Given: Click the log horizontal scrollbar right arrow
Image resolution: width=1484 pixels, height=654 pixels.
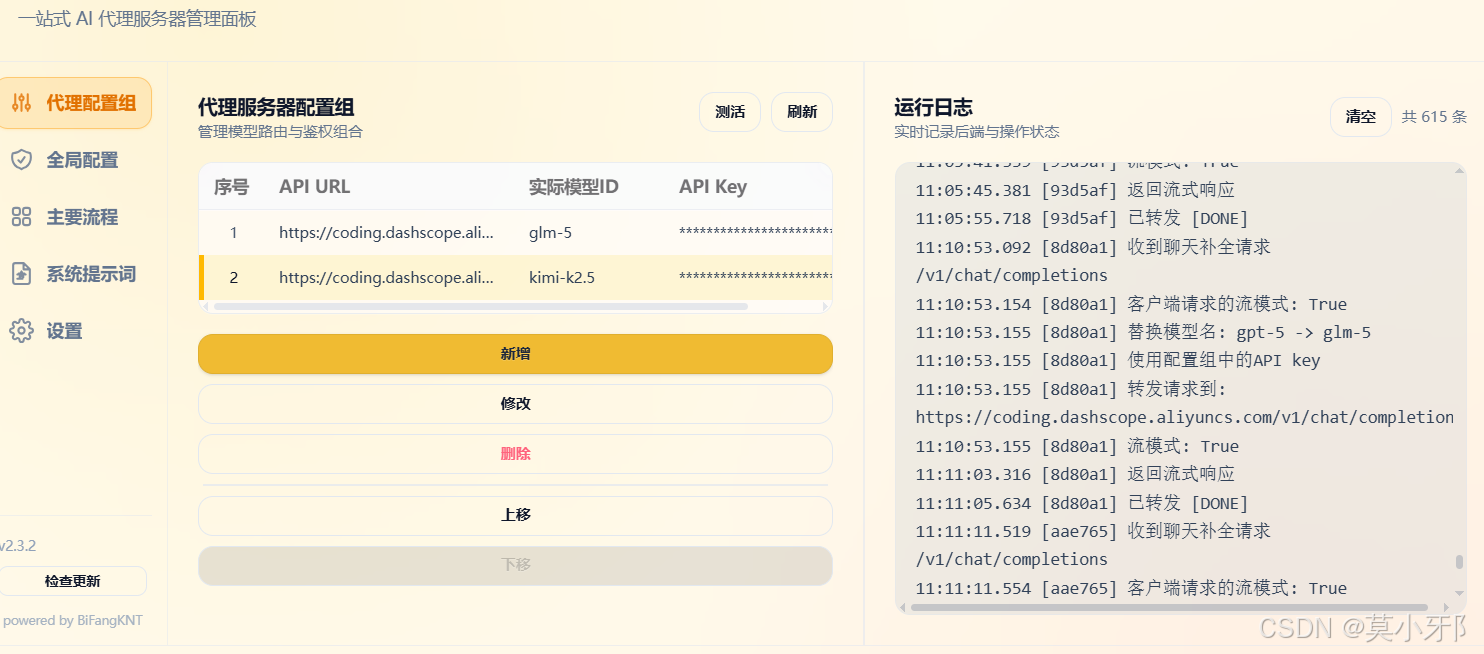Looking at the screenshot, I should tap(1444, 607).
